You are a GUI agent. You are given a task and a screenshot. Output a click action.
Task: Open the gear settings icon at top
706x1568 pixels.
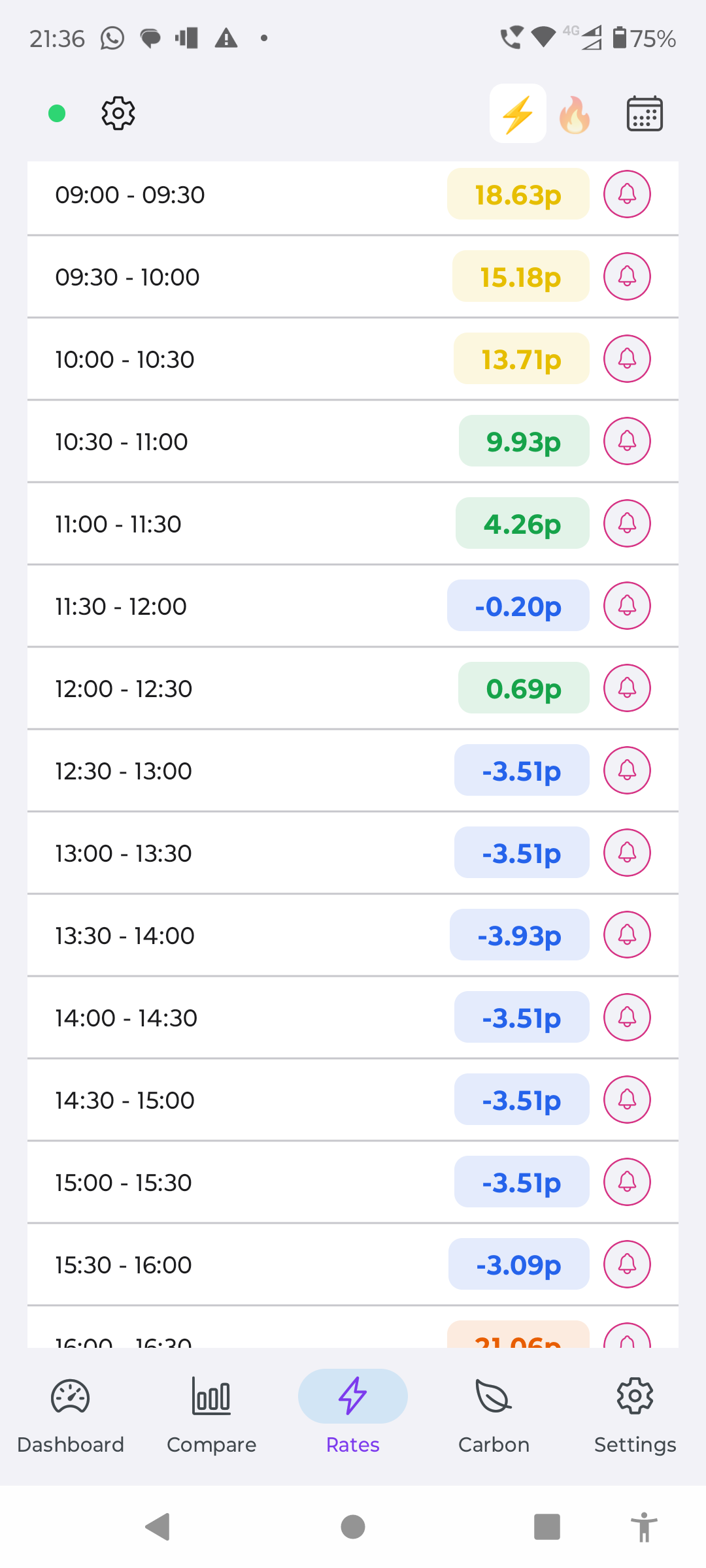coord(118,114)
